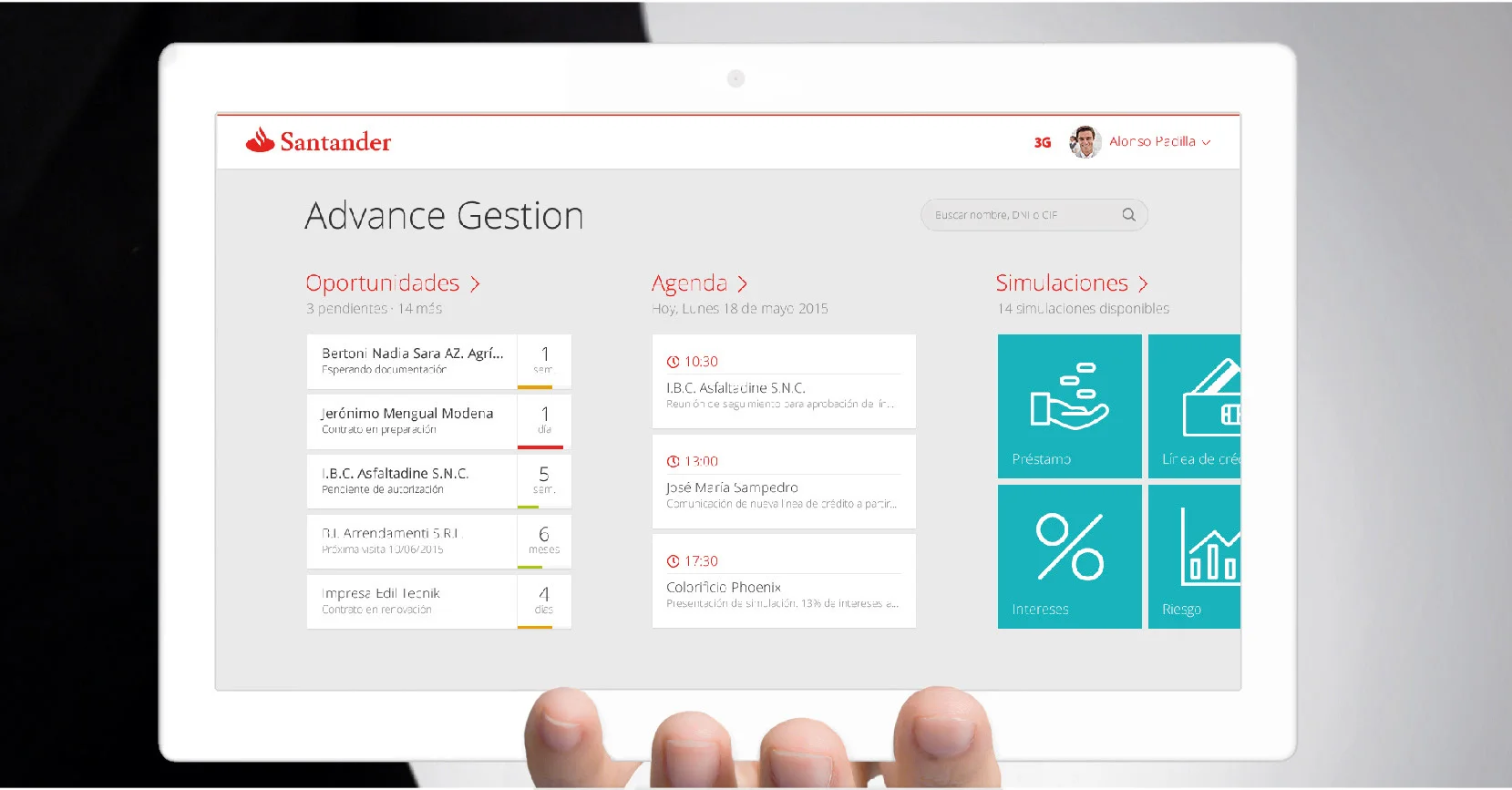1512x790 pixels.
Task: Open the José María Sampedro appointment
Action: (x=784, y=481)
